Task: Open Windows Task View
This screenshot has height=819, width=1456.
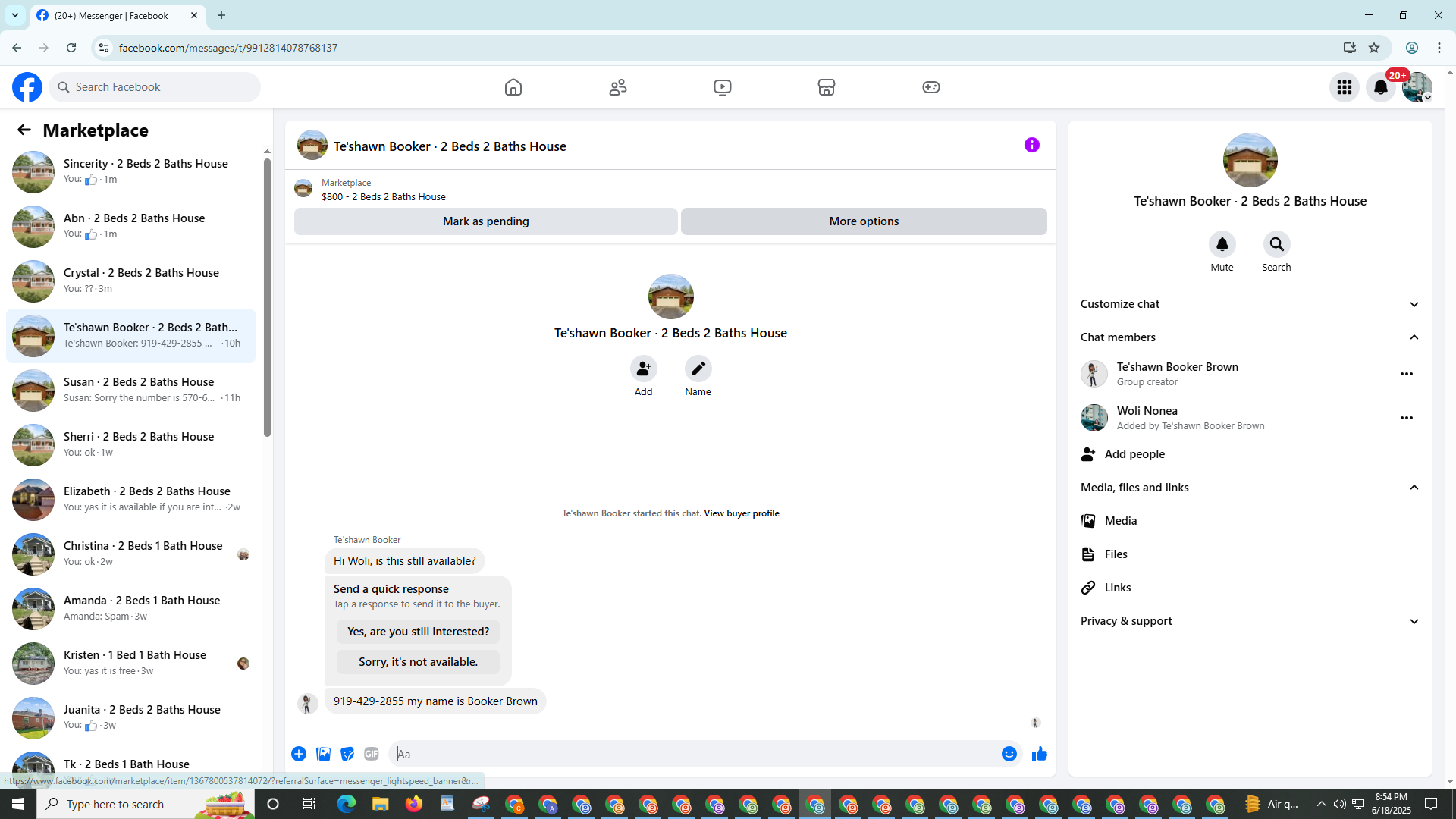Action: [x=309, y=804]
